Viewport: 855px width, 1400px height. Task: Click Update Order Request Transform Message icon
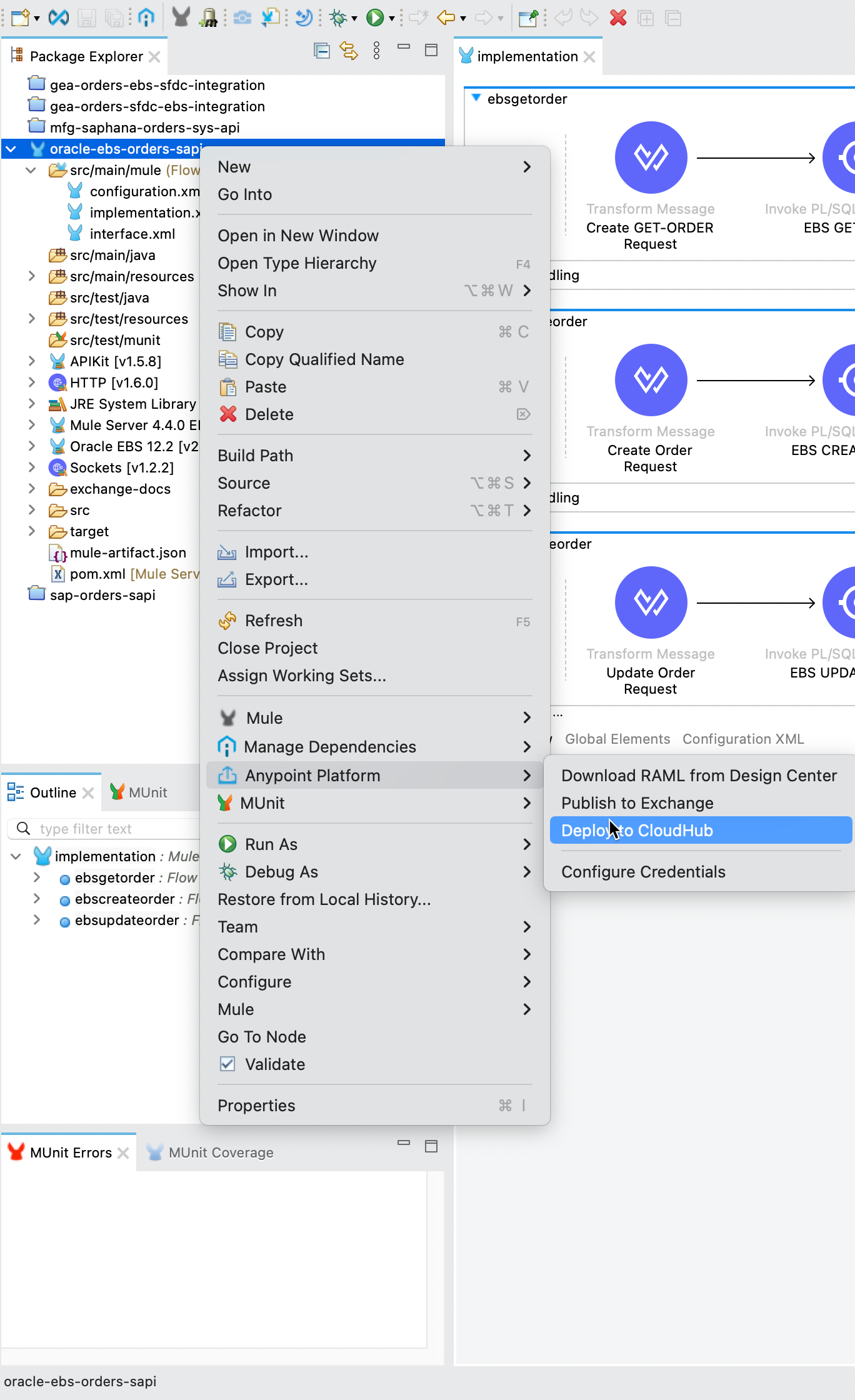tap(651, 602)
